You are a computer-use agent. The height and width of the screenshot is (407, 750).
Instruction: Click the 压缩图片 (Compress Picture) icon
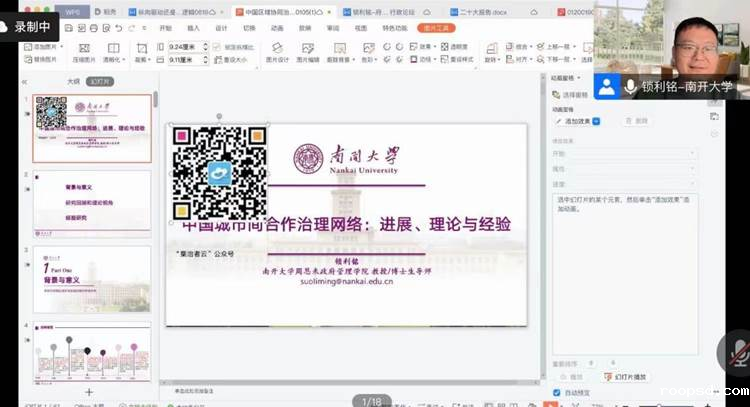pyautogui.click(x=85, y=52)
